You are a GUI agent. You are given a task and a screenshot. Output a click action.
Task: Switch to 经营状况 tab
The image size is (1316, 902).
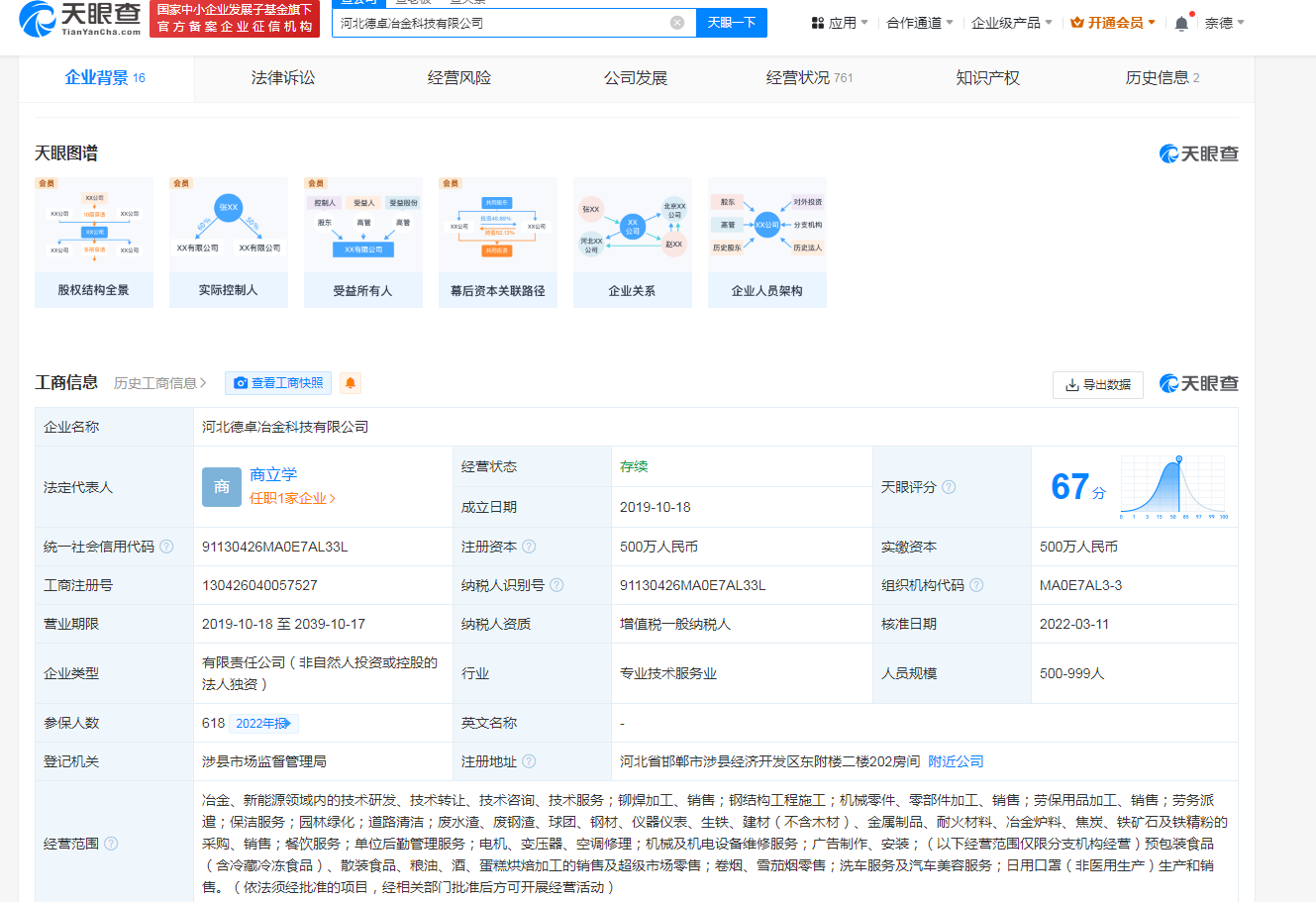point(809,77)
